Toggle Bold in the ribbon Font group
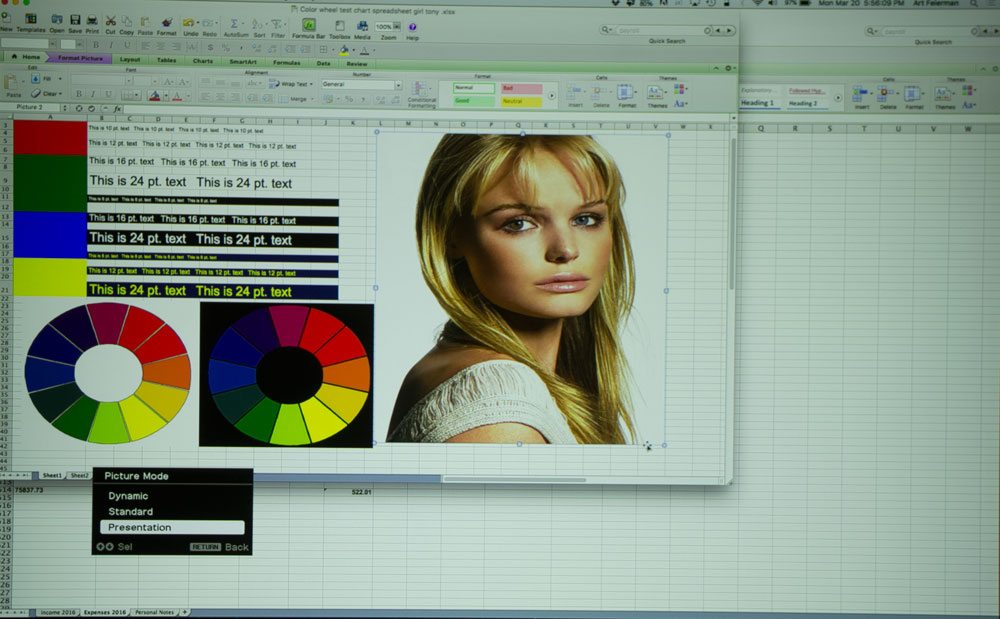Viewport: 1000px width, 619px height. (79, 94)
